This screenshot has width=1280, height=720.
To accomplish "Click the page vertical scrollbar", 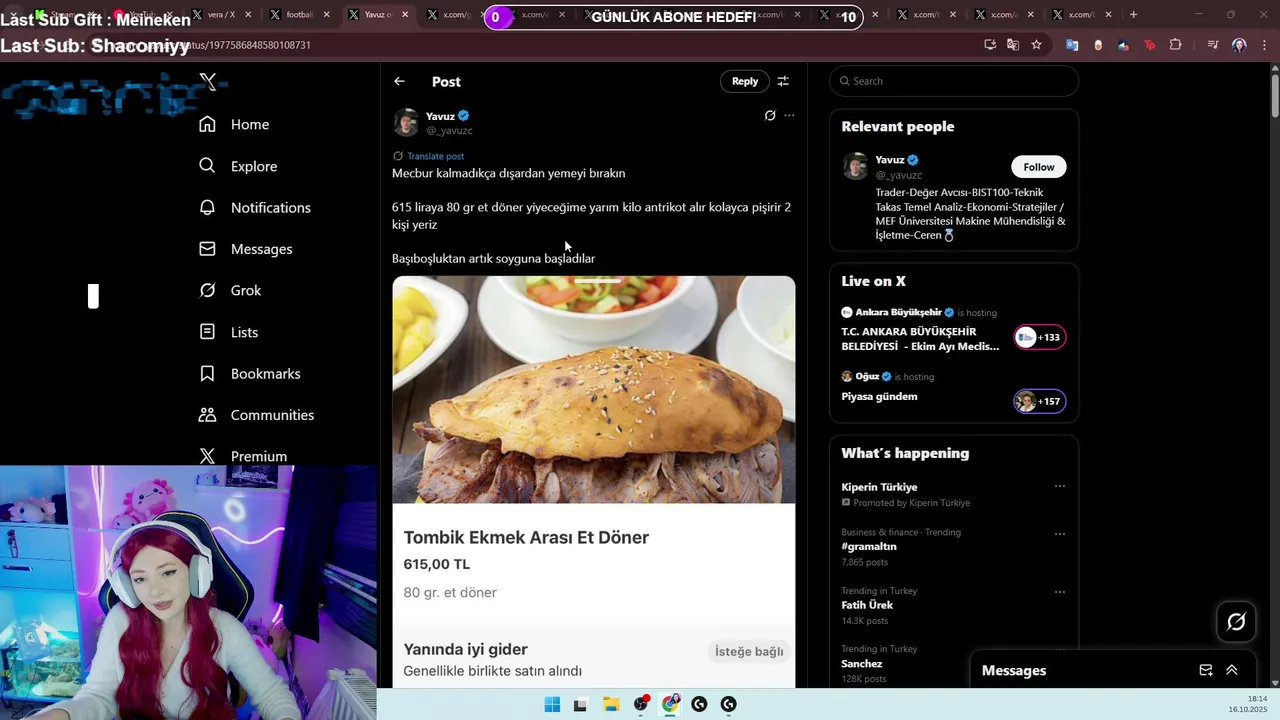I will (1274, 96).
